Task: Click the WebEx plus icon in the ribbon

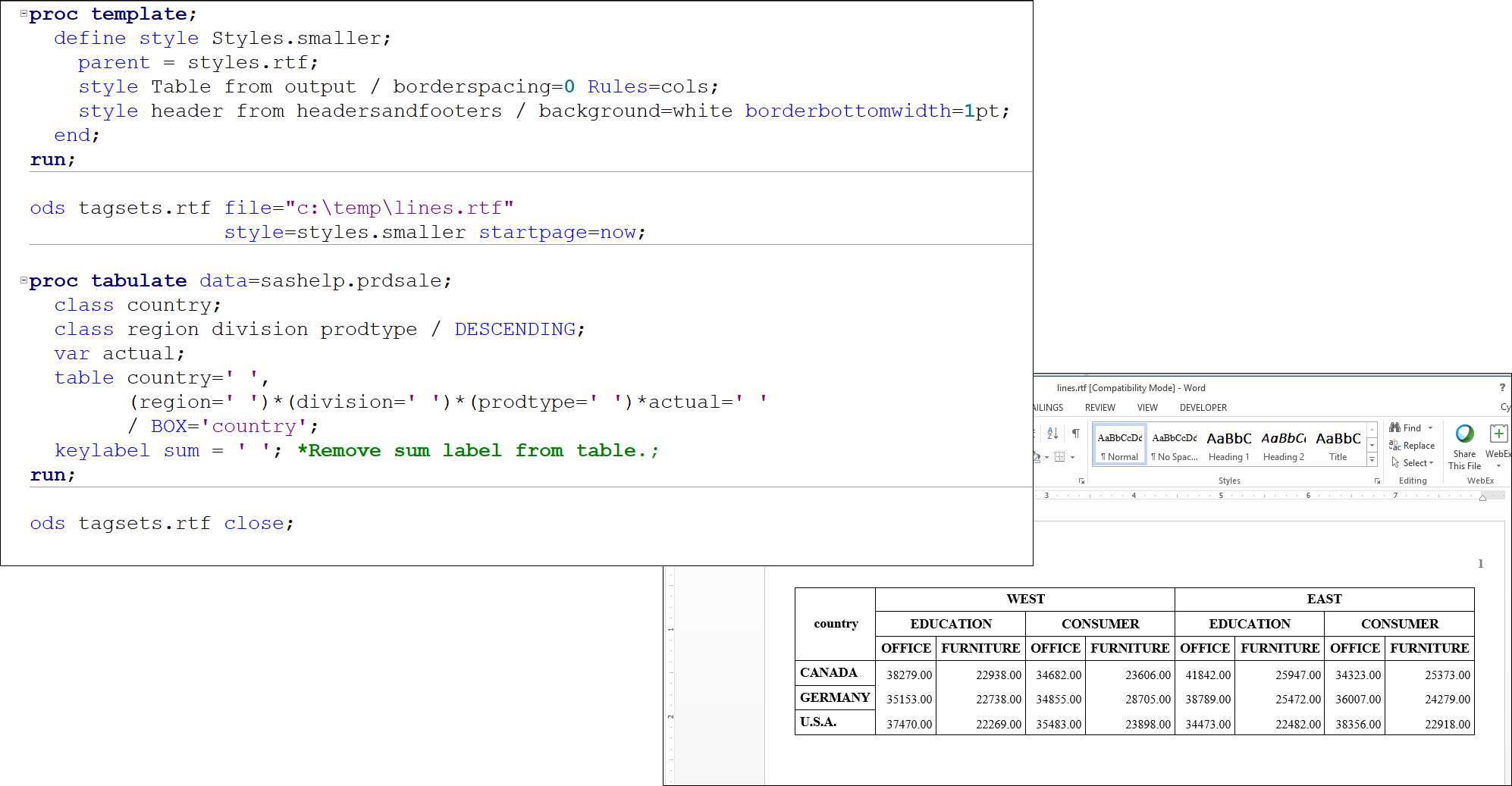Action: [1499, 434]
